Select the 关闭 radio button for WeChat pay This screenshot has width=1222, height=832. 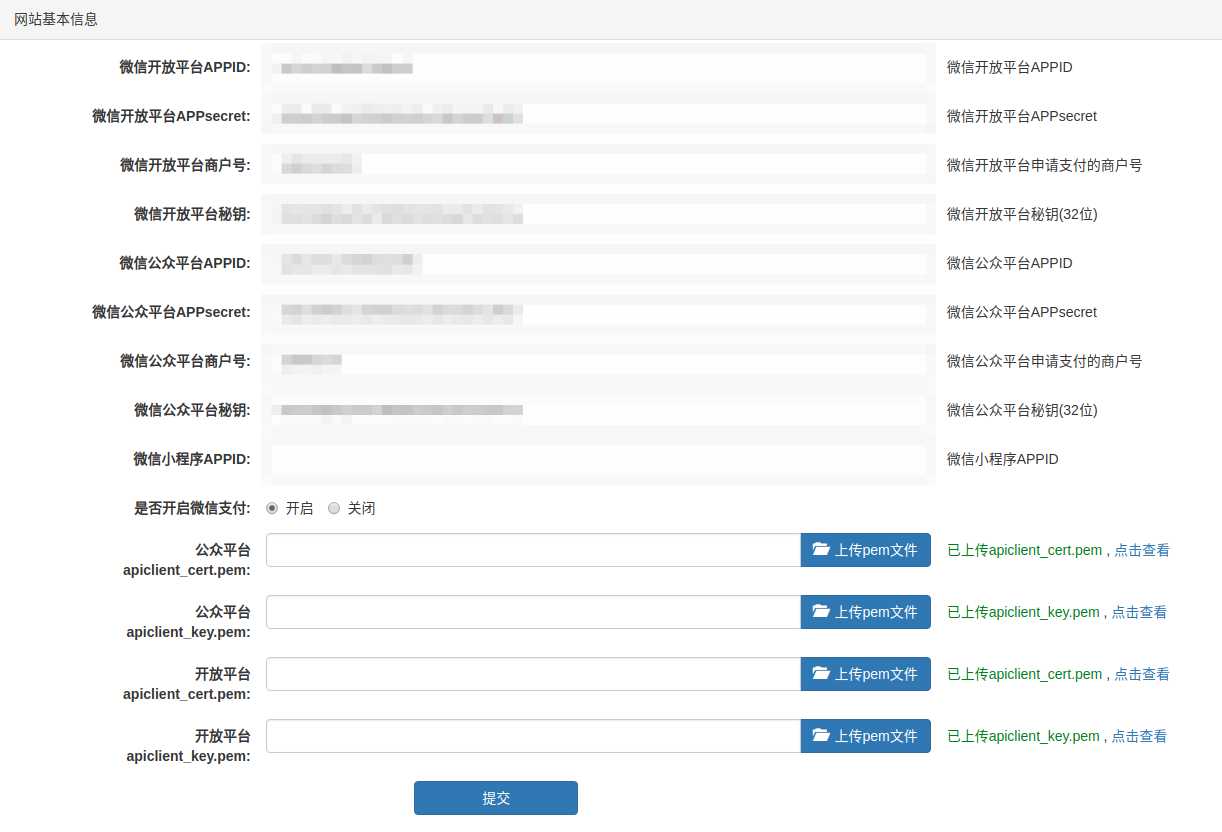[x=334, y=508]
